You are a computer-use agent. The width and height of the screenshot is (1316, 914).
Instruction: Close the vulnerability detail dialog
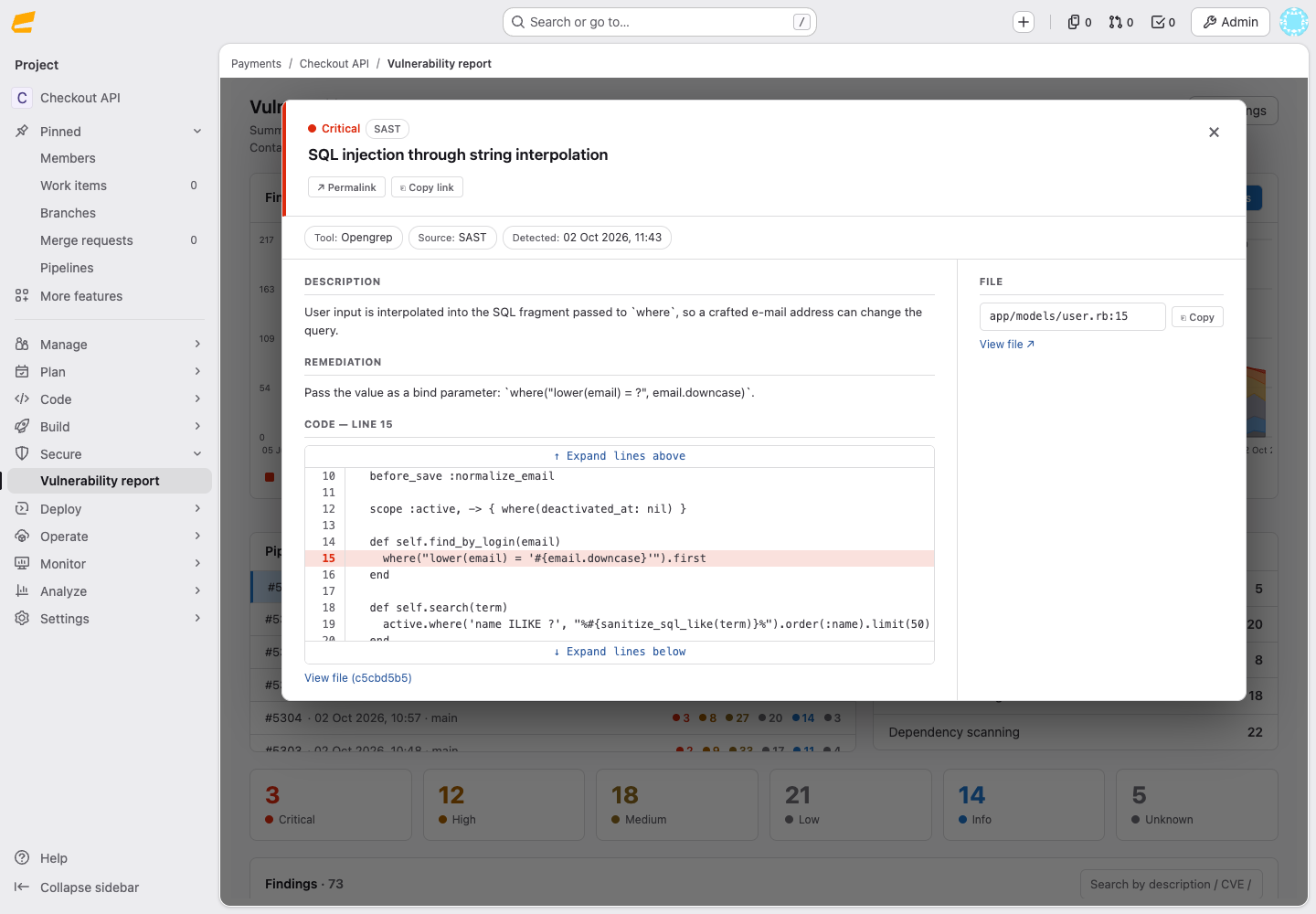[1214, 133]
